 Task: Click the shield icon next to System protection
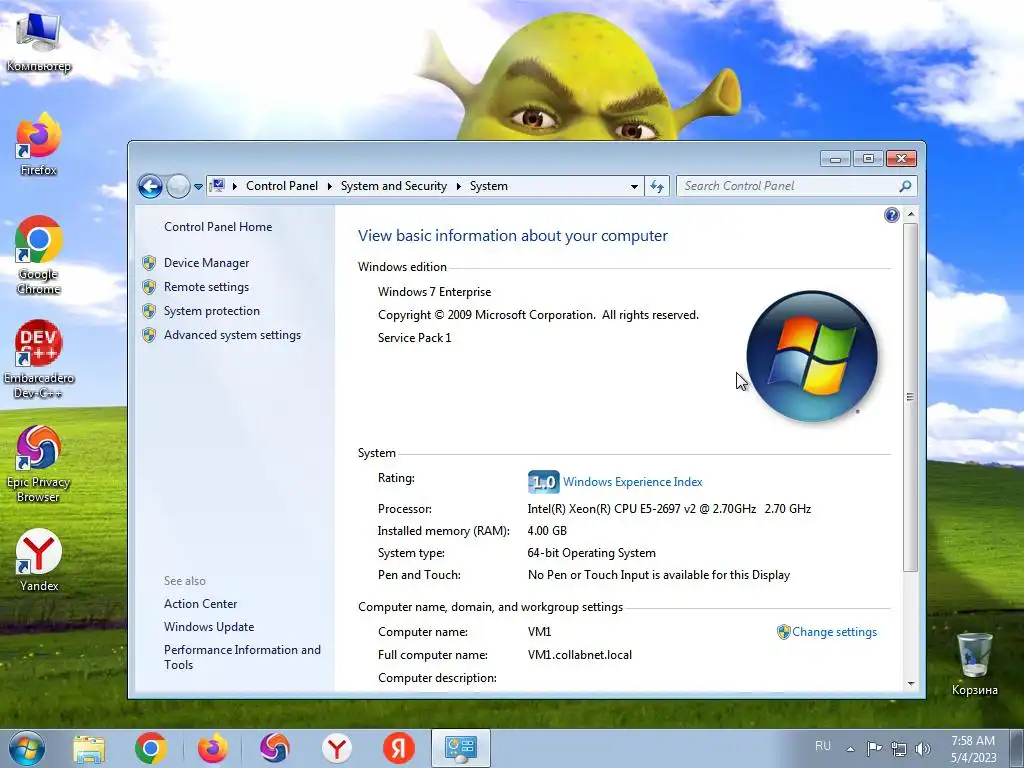[x=149, y=311]
